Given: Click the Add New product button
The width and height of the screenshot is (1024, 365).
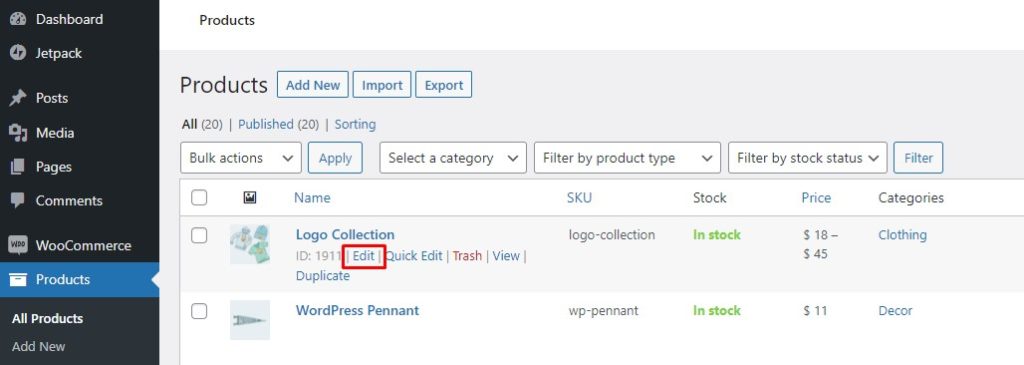Looking at the screenshot, I should tap(313, 85).
